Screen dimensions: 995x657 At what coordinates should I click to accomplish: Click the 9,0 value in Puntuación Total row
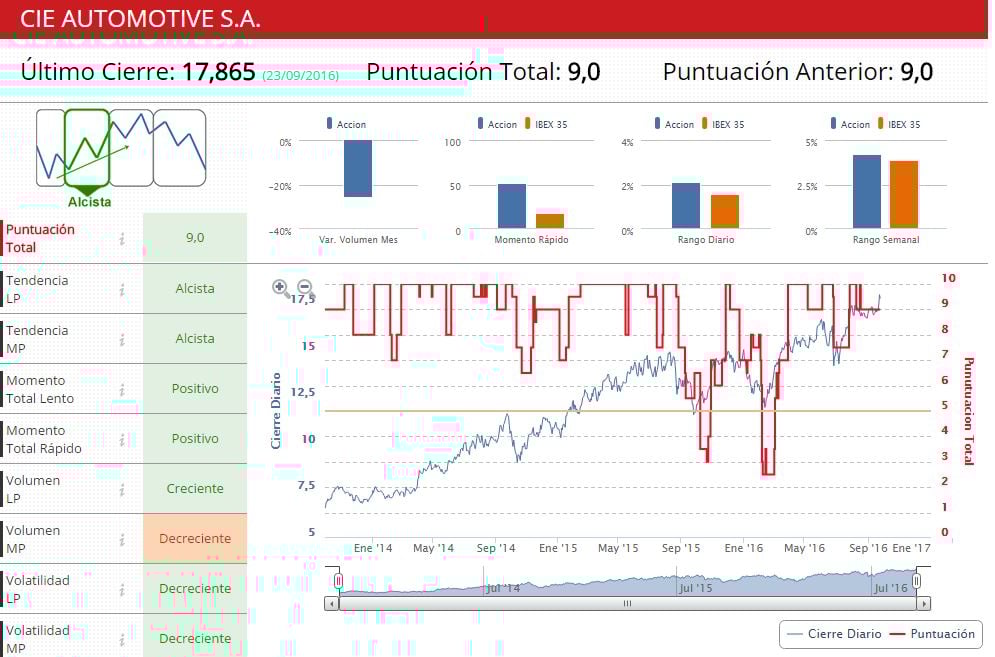tap(195, 237)
